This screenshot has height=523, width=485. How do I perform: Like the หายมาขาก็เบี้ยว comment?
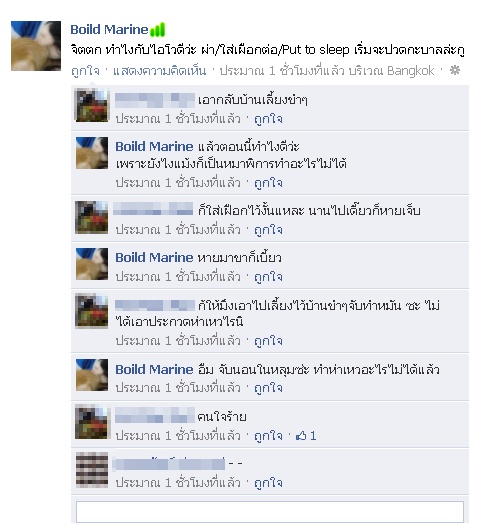click(x=268, y=277)
